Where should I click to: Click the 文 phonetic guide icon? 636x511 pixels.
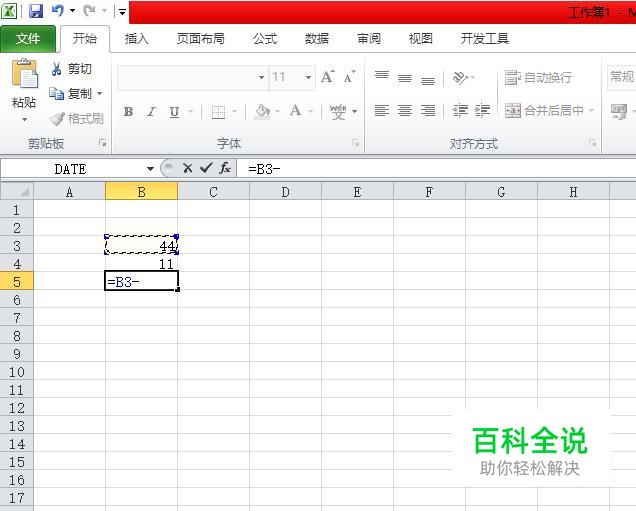point(338,112)
